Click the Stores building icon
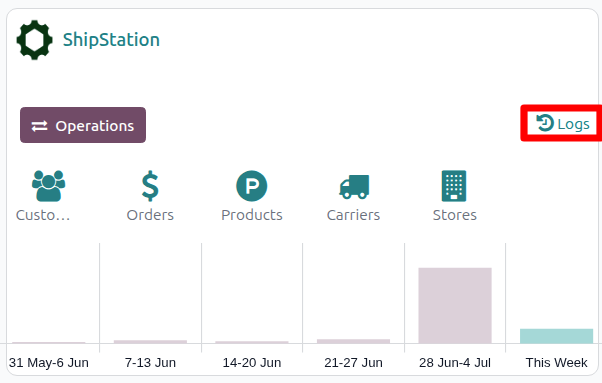The image size is (602, 383). (x=454, y=186)
